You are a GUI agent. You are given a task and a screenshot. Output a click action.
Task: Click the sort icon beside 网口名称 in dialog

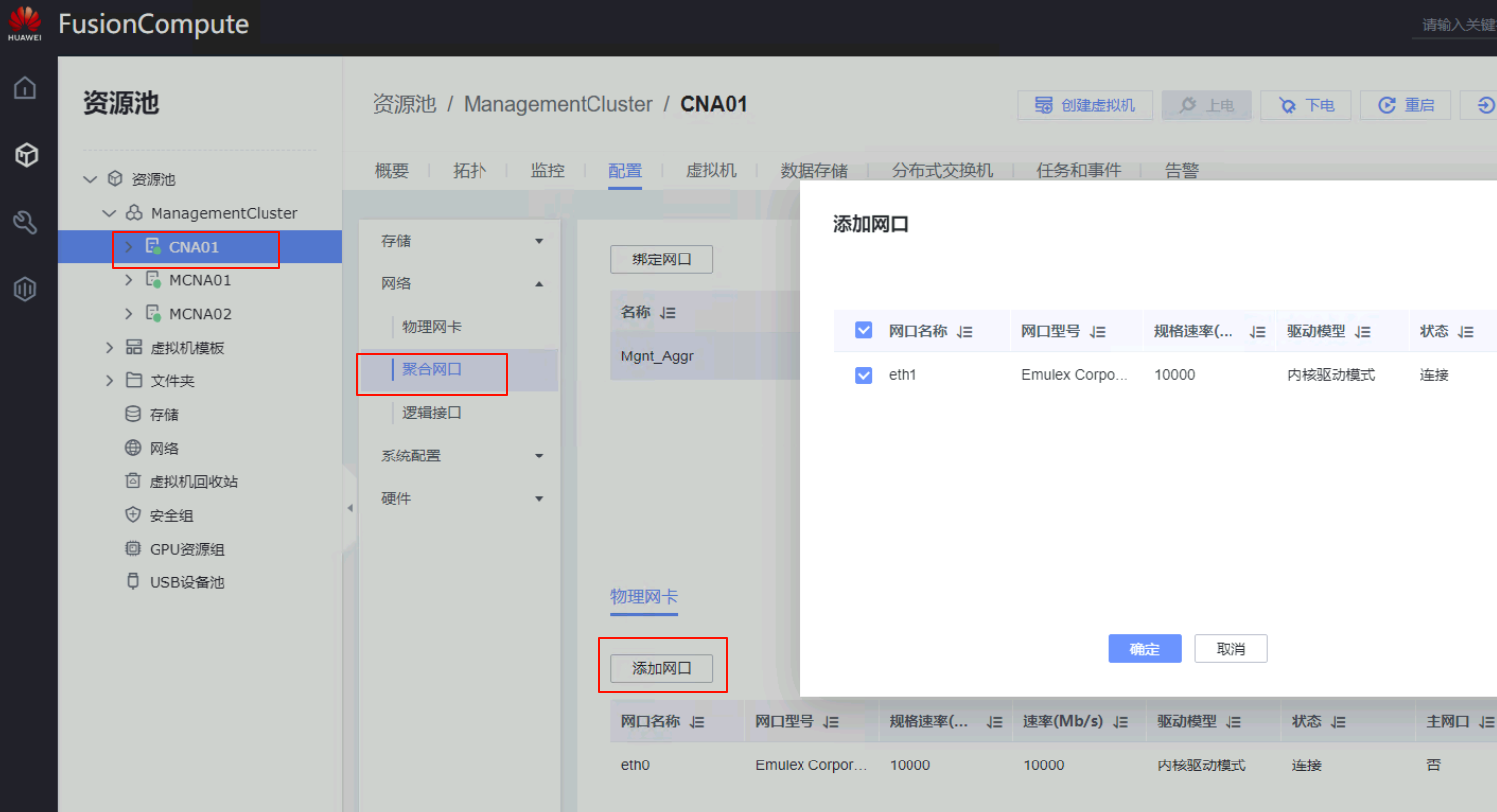[x=965, y=332]
